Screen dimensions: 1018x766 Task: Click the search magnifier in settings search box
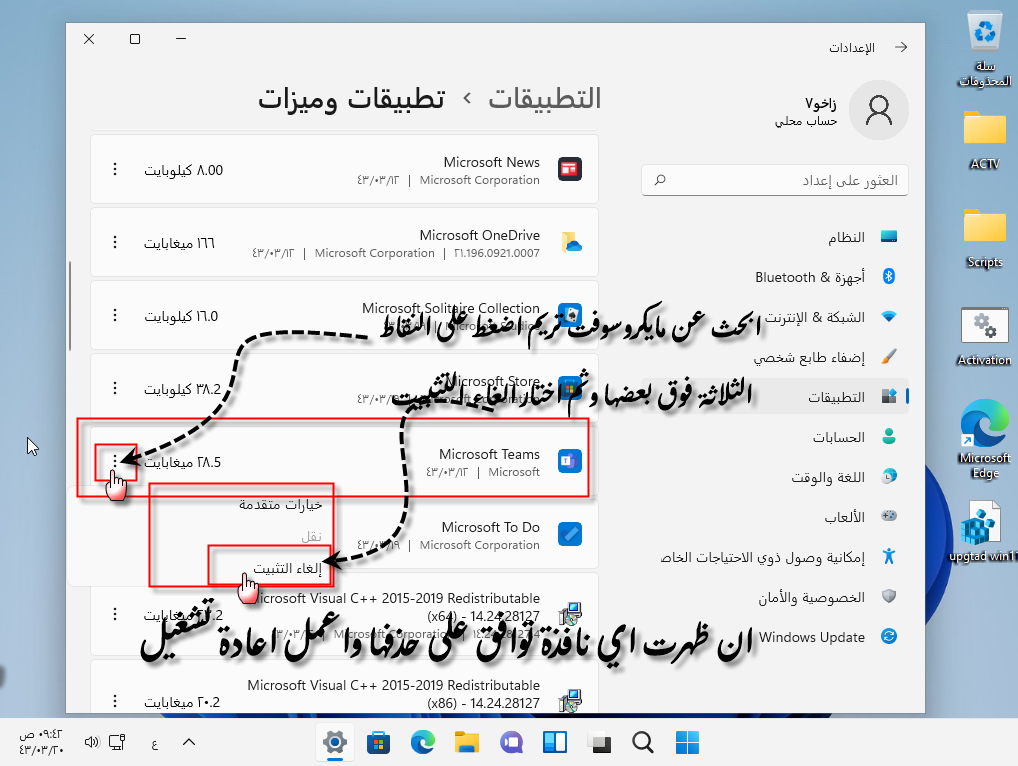coord(660,180)
